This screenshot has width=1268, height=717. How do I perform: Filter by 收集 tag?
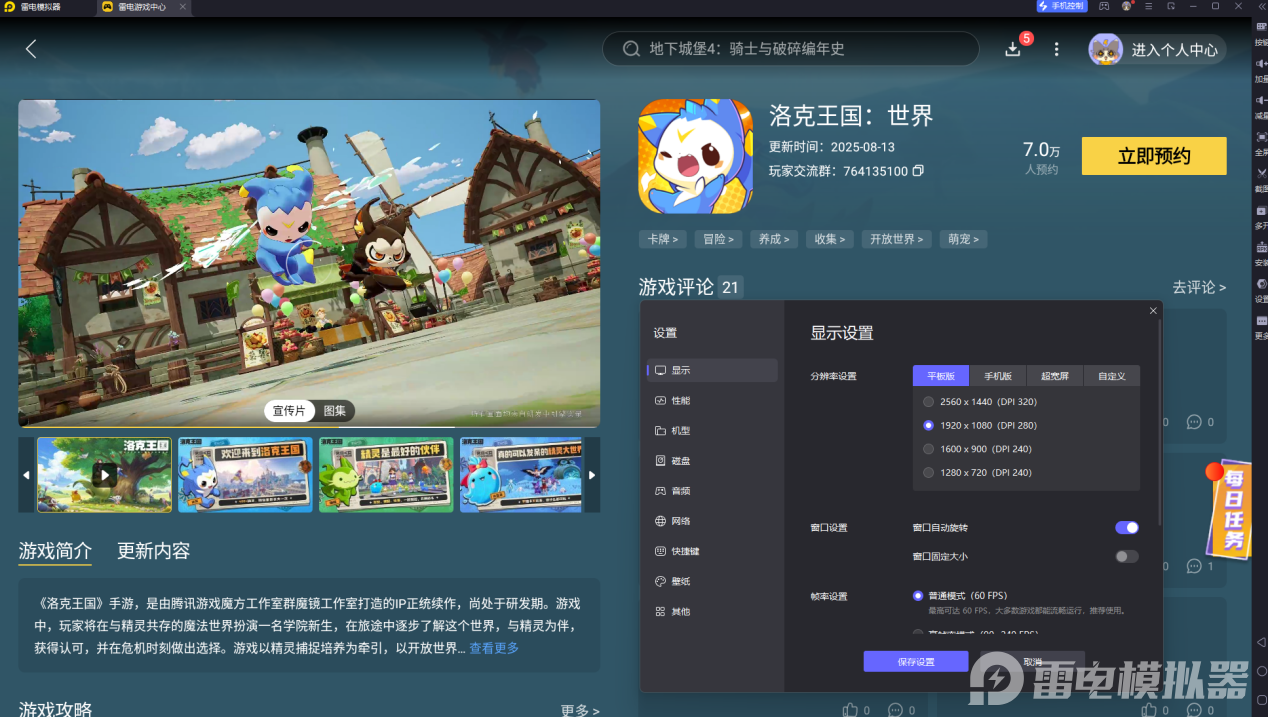pyautogui.click(x=830, y=239)
